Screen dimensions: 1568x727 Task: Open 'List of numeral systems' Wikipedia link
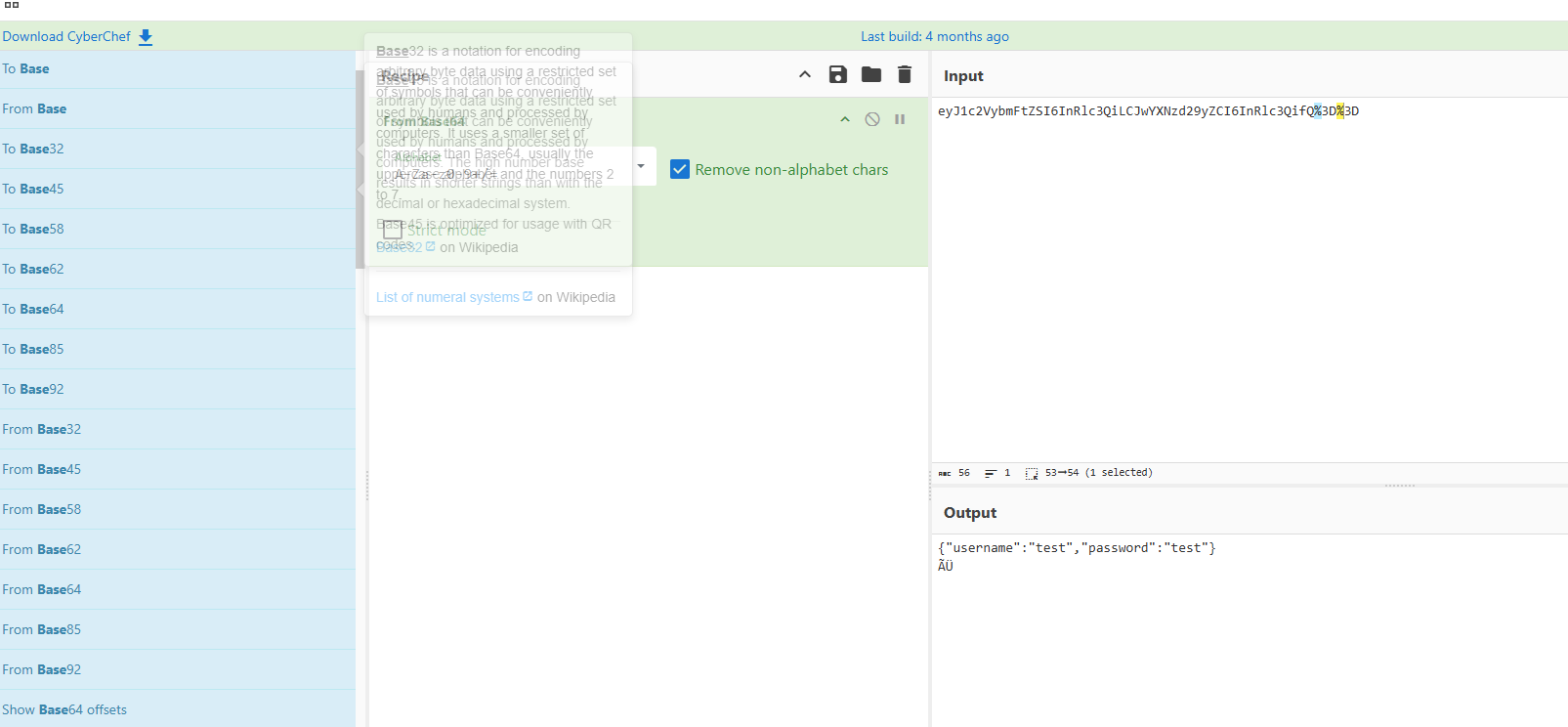[447, 297]
